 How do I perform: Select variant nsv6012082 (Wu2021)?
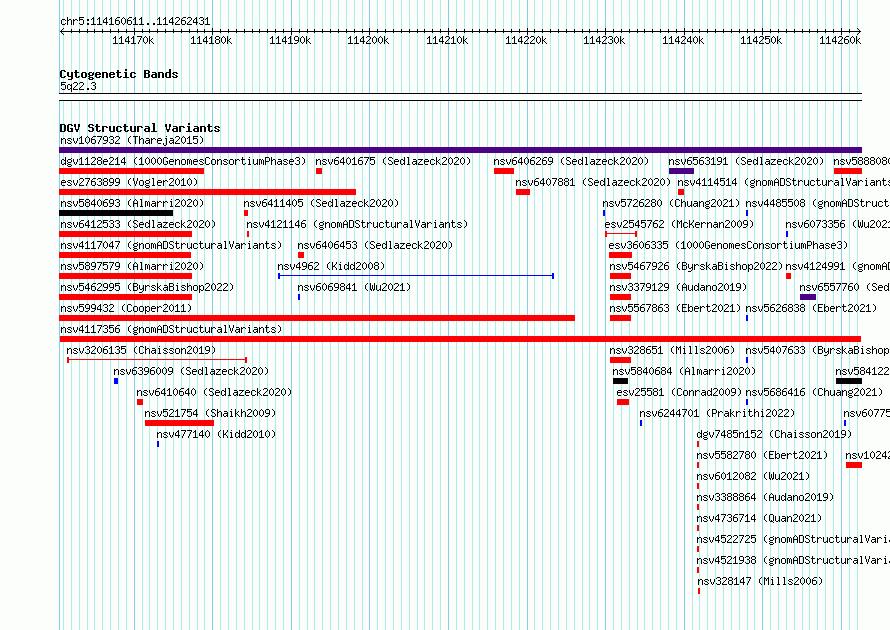tap(753, 476)
